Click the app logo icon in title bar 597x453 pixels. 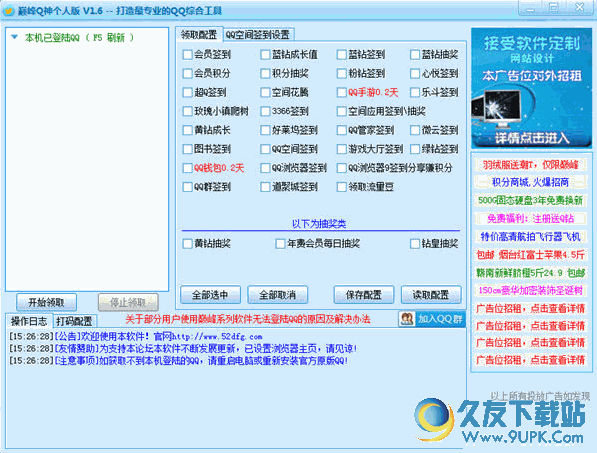pyautogui.click(x=8, y=10)
